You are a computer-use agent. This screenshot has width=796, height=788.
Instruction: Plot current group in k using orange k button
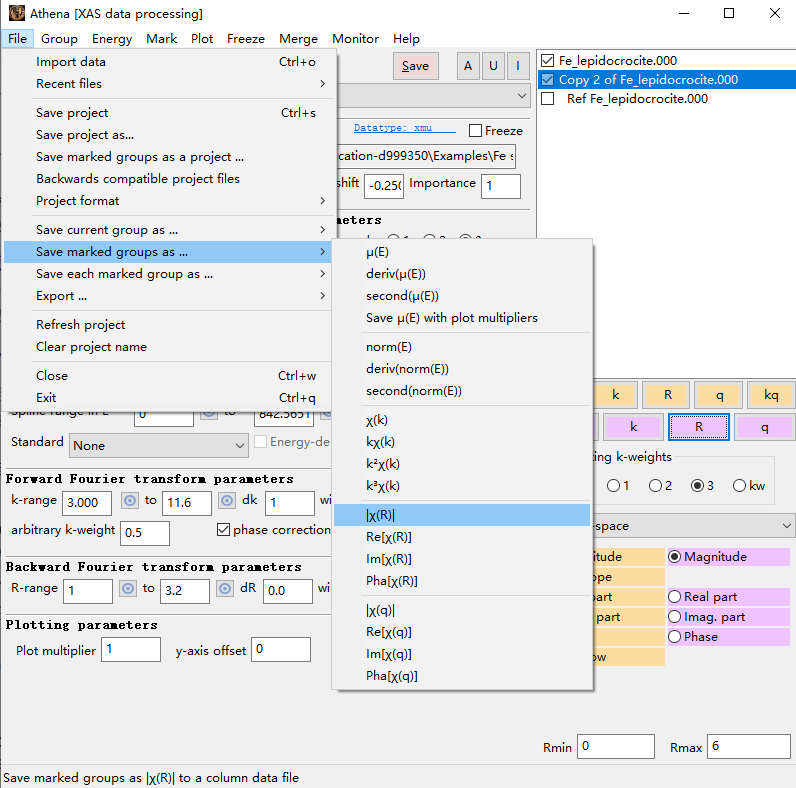pyautogui.click(x=615, y=396)
